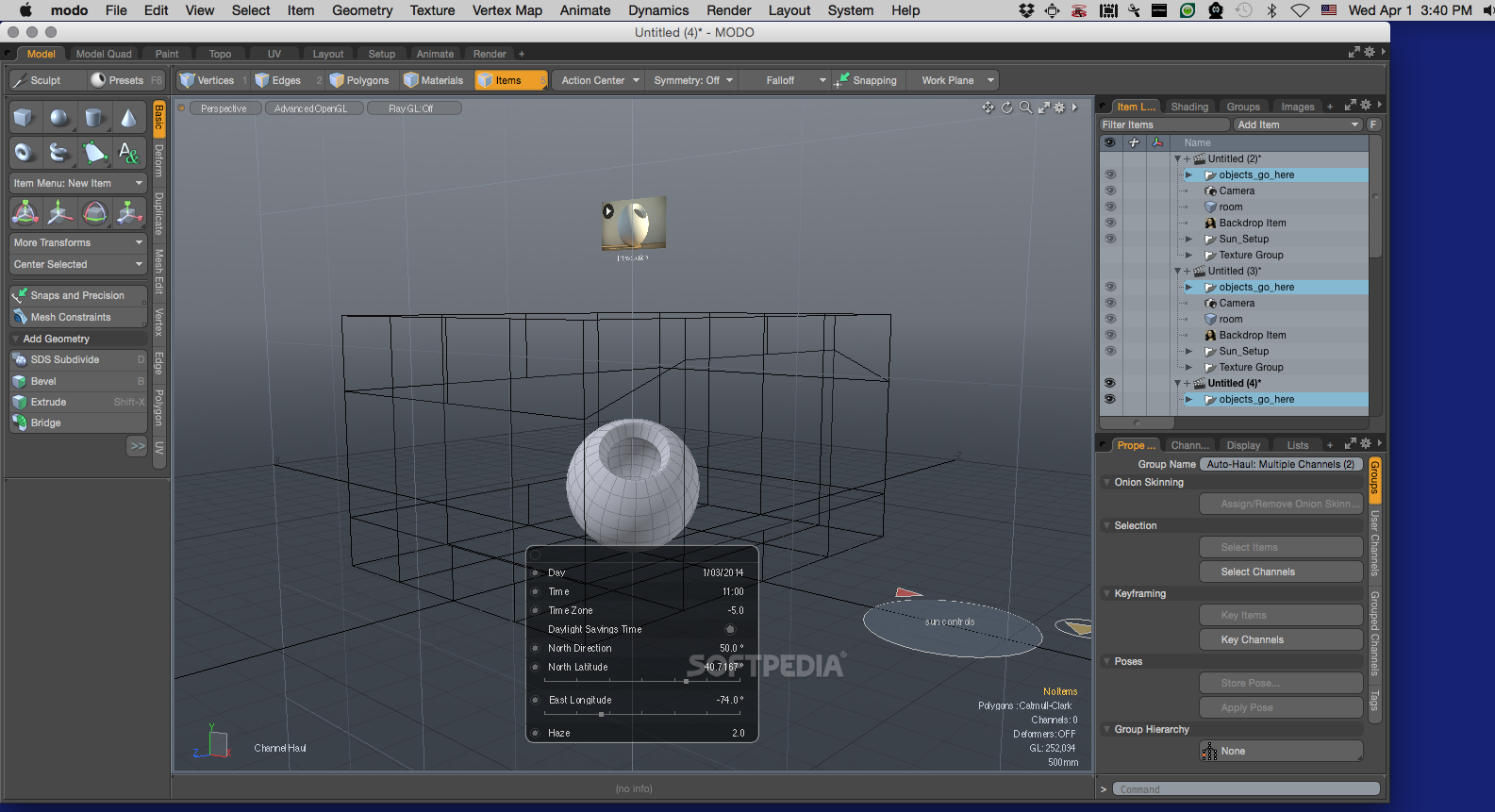Screen dimensions: 1495x812
Task: Select the Sphere primitive tool
Action: point(59,118)
